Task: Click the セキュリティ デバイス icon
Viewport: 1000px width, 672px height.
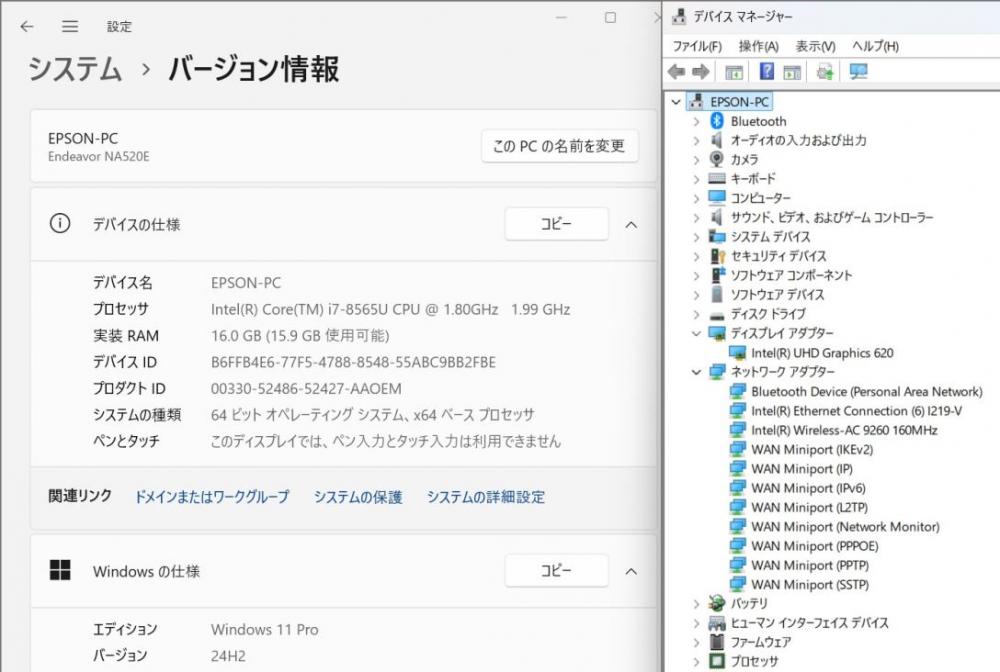Action: point(717,256)
